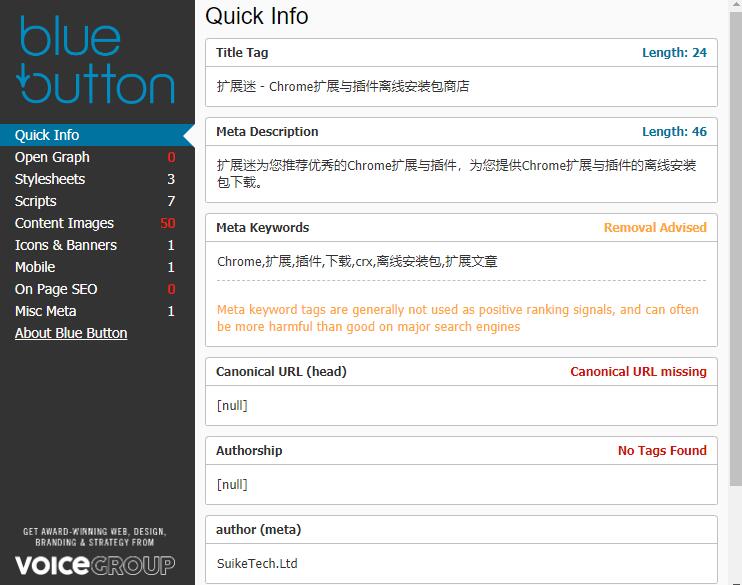Viewport: 742px width, 585px height.
Task: Click the Stylesheets count 3
Action: pos(171,179)
